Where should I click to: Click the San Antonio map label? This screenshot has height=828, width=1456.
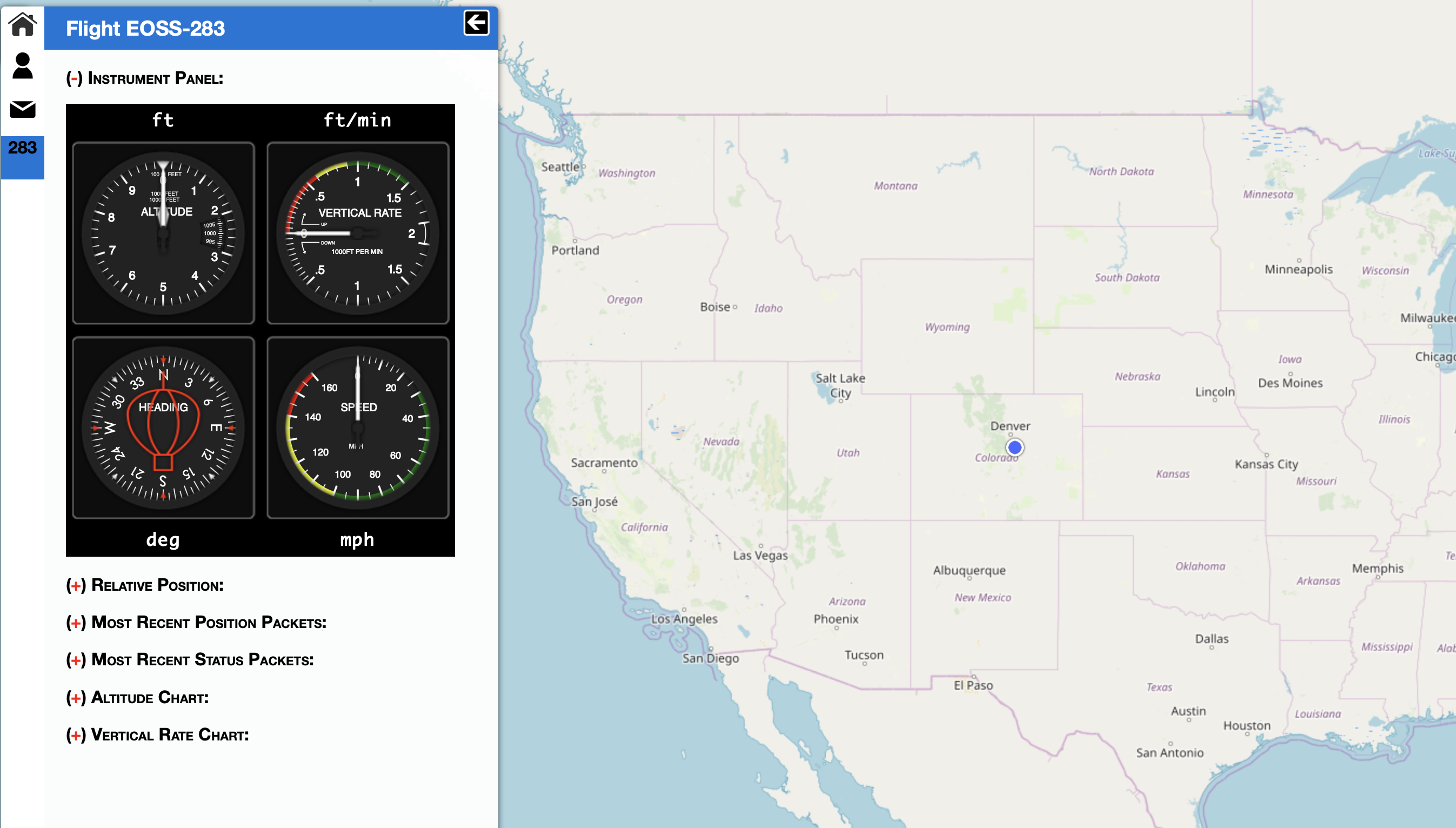[1170, 753]
